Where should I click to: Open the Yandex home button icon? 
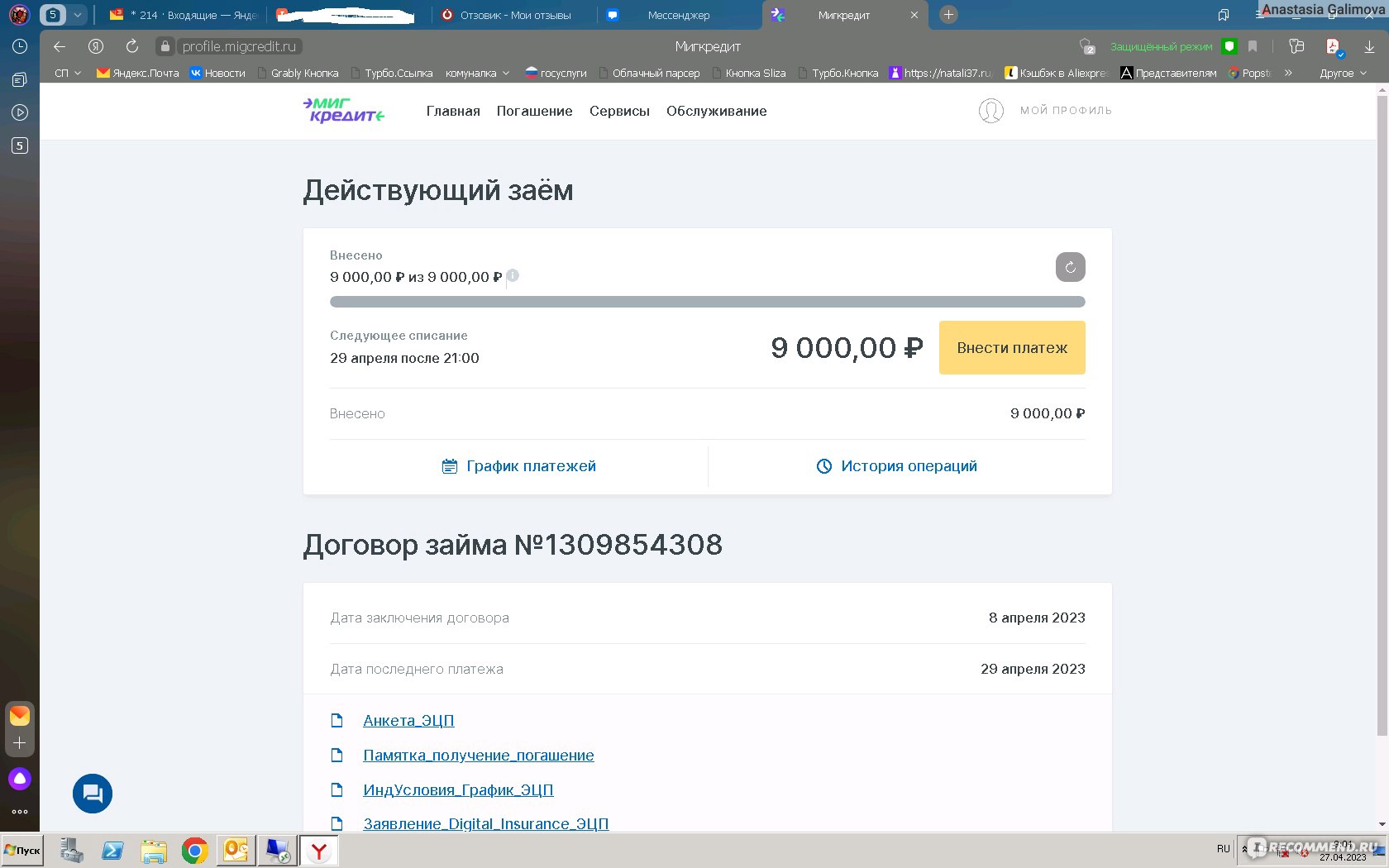tap(96, 46)
